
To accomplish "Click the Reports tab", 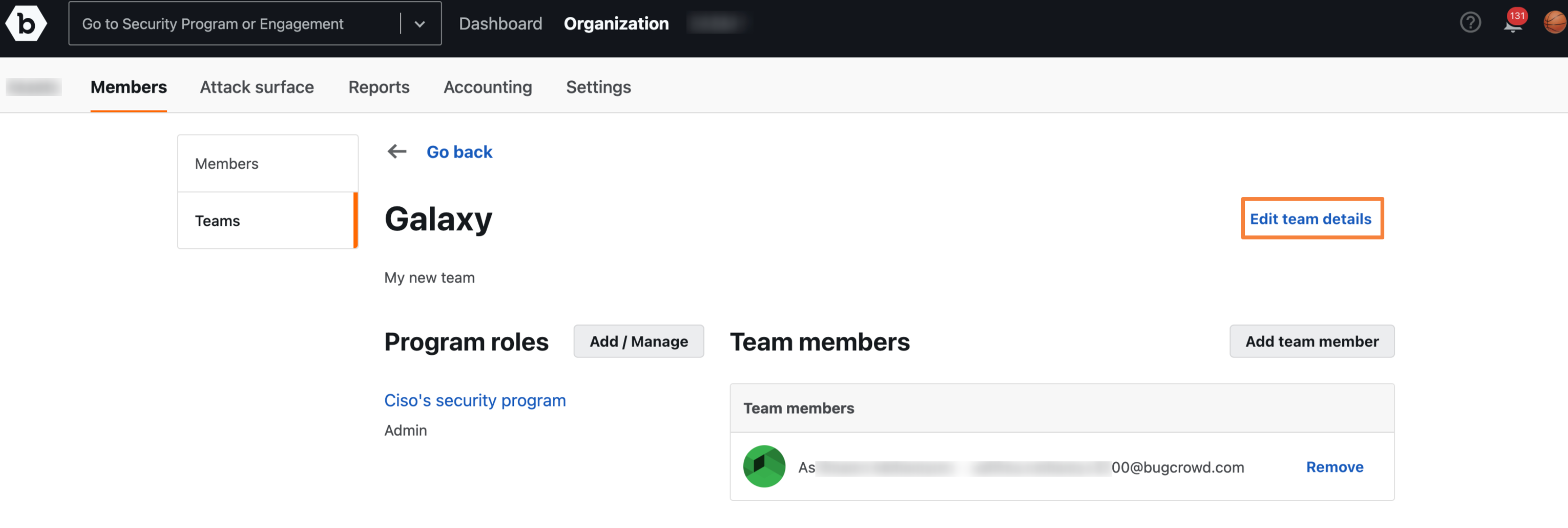I will click(x=379, y=86).
